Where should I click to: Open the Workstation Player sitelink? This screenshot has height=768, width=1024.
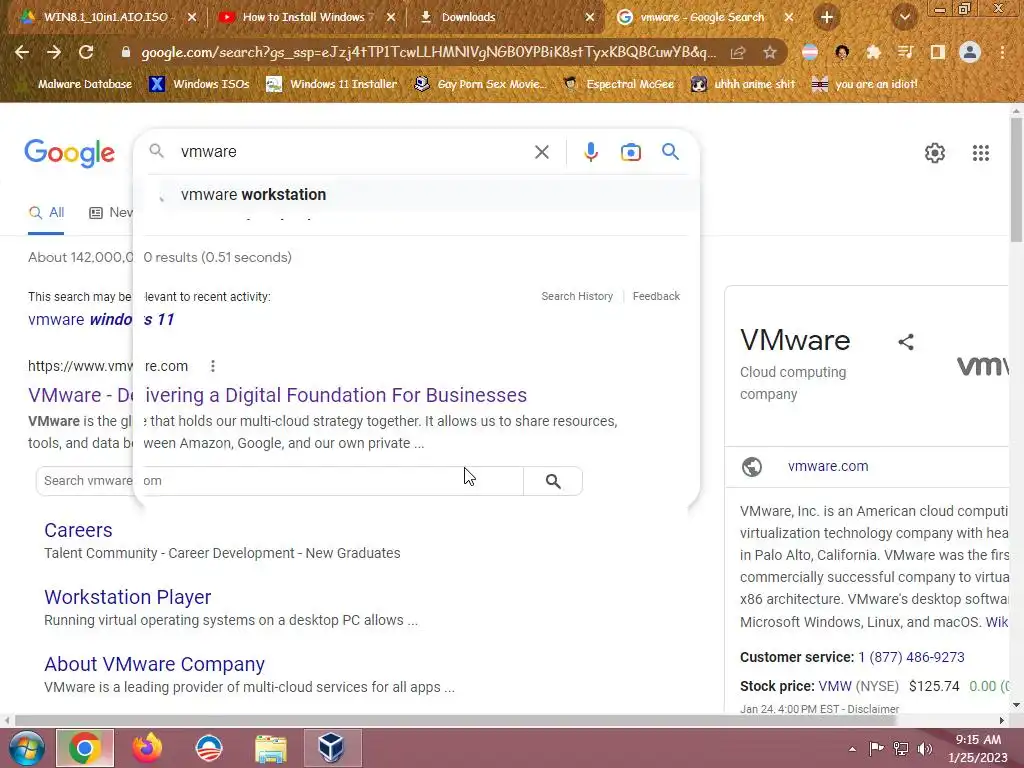point(128,597)
